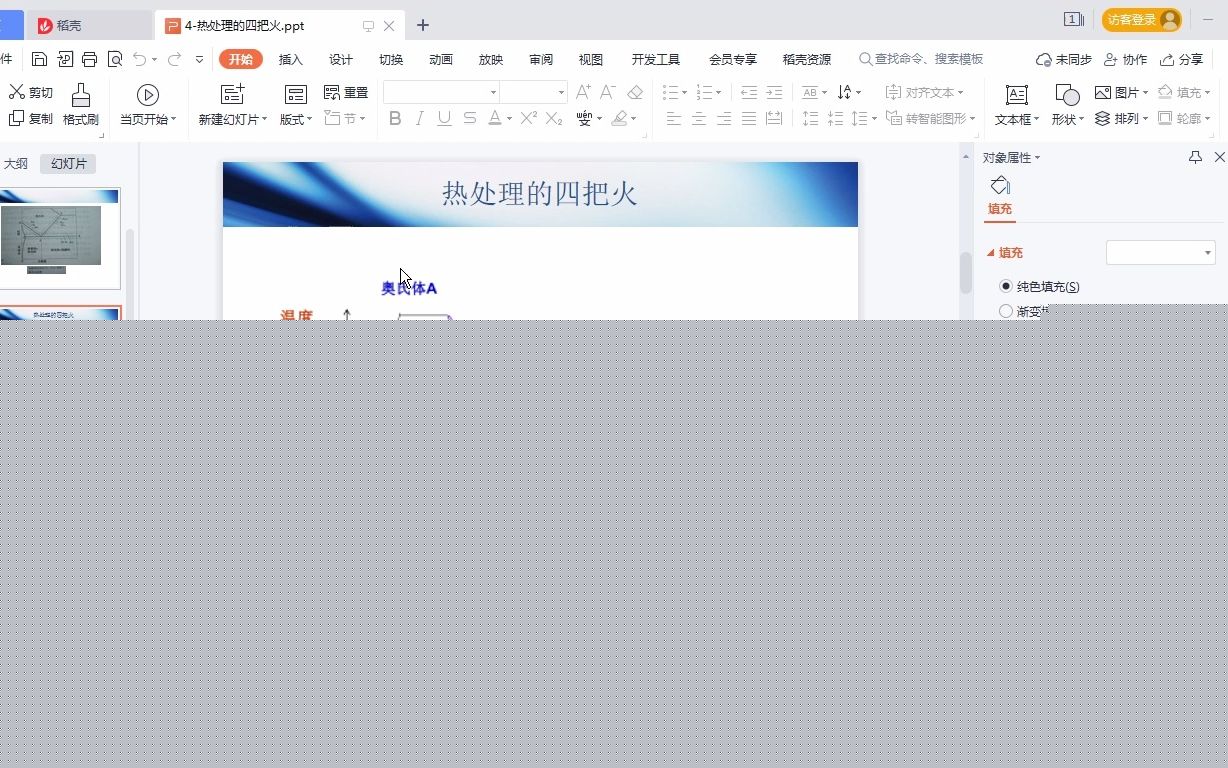This screenshot has height=768, width=1228.
Task: Align text left icon
Action: click(x=674, y=118)
